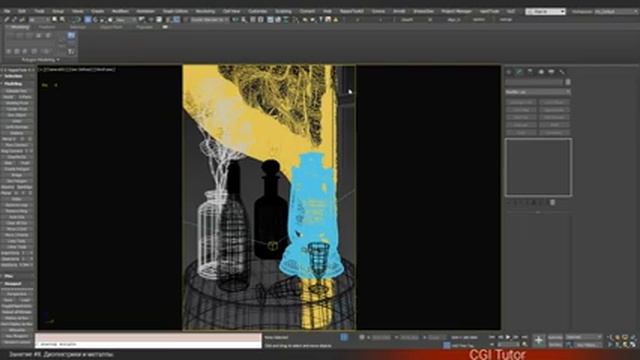Open the Modifiers menu
Viewport: 640px width, 360px height.
(120, 11)
